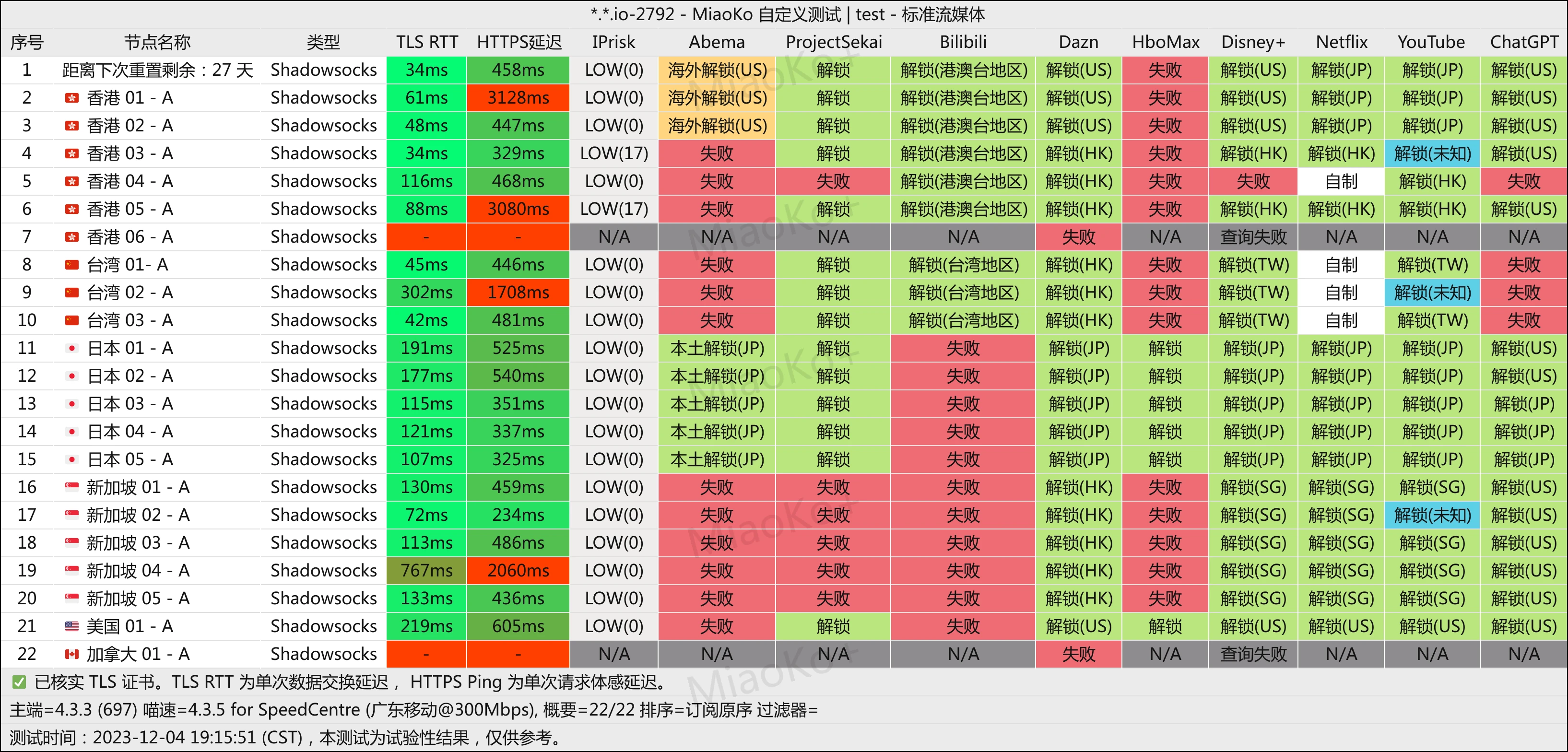Screen dimensions: 1568x752
Task: Click the green TLS certificate verified checkbox
Action: [19, 682]
